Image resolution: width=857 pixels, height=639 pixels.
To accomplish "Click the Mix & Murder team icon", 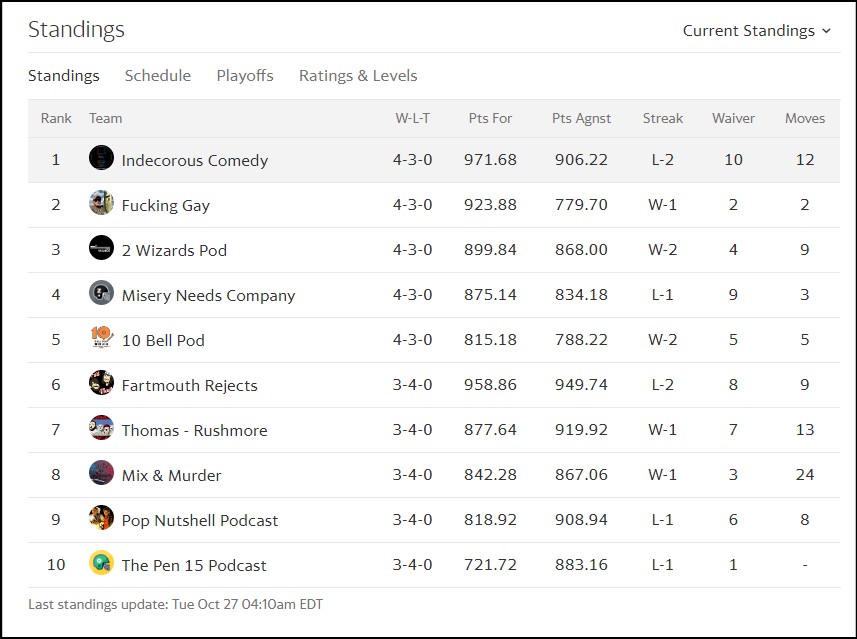I will 101,474.
